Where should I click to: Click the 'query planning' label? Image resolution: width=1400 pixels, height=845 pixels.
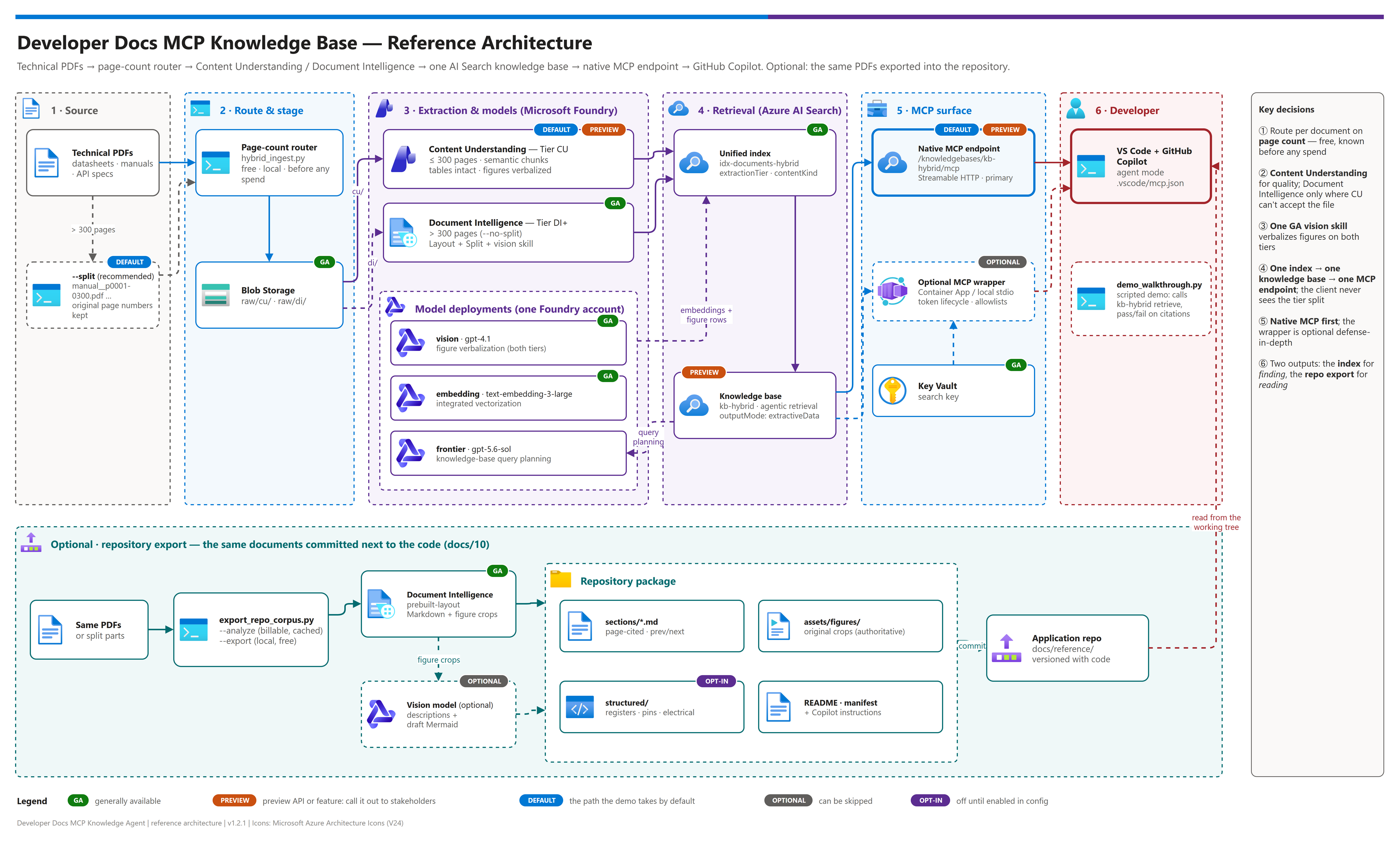648,437
